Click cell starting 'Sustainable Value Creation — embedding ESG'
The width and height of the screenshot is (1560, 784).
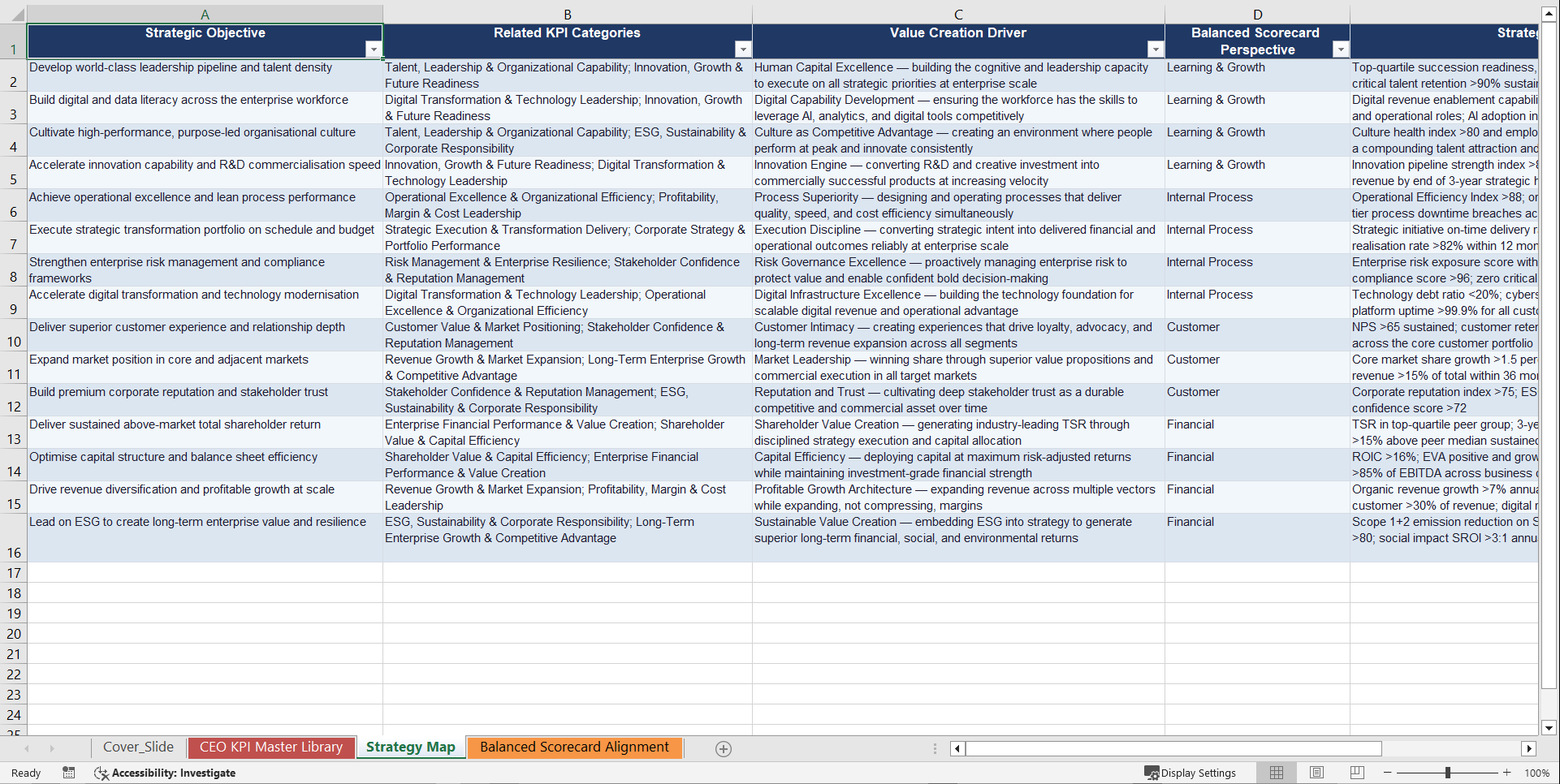pos(958,537)
